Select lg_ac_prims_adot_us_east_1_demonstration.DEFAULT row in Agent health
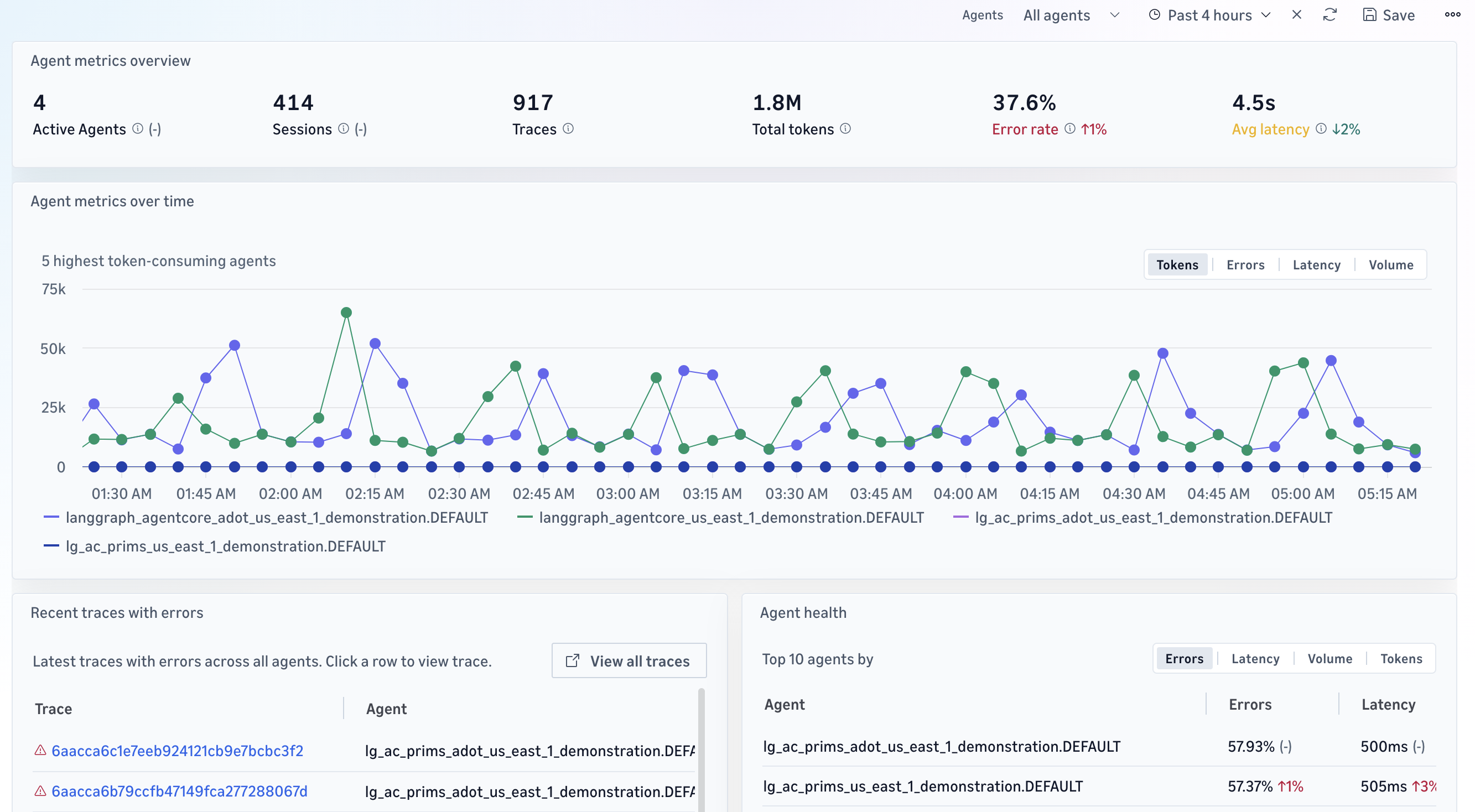The height and width of the screenshot is (812, 1475). pos(1099,747)
